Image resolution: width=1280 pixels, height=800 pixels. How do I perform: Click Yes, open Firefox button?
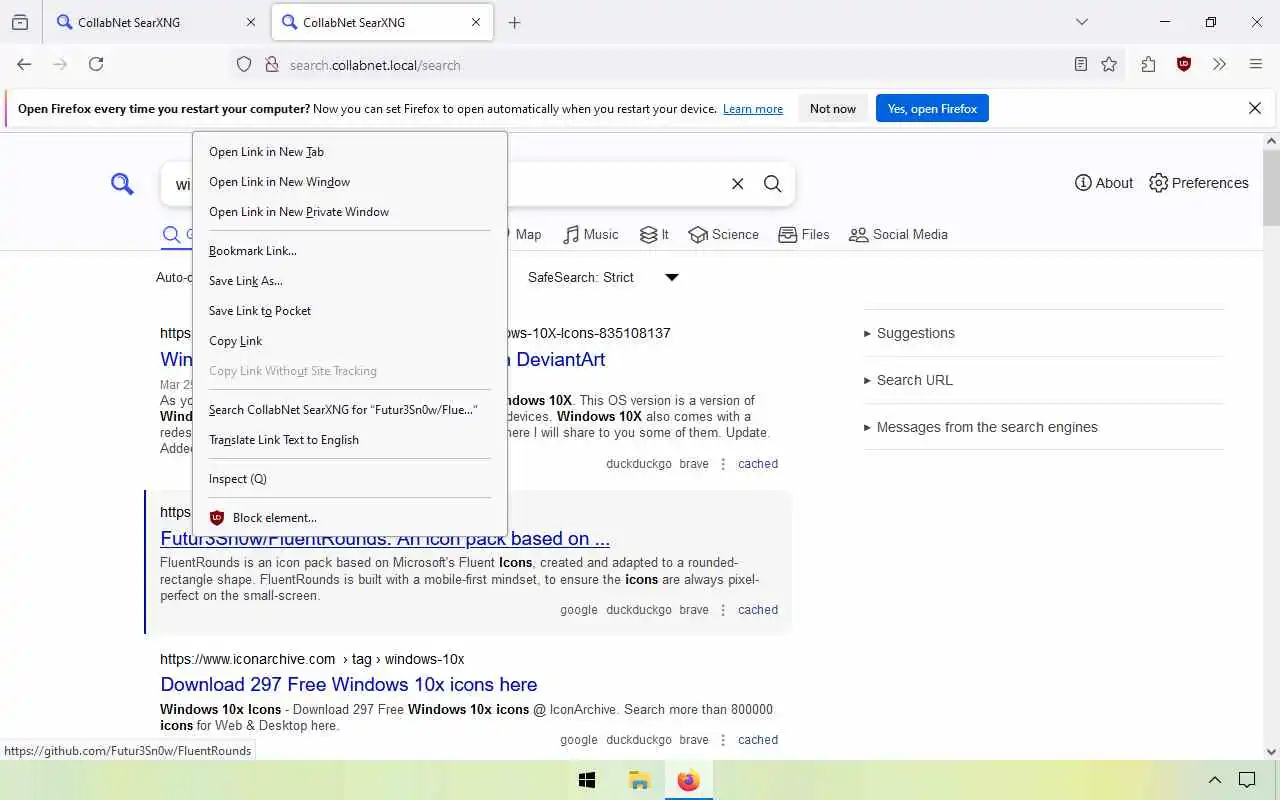932,109
